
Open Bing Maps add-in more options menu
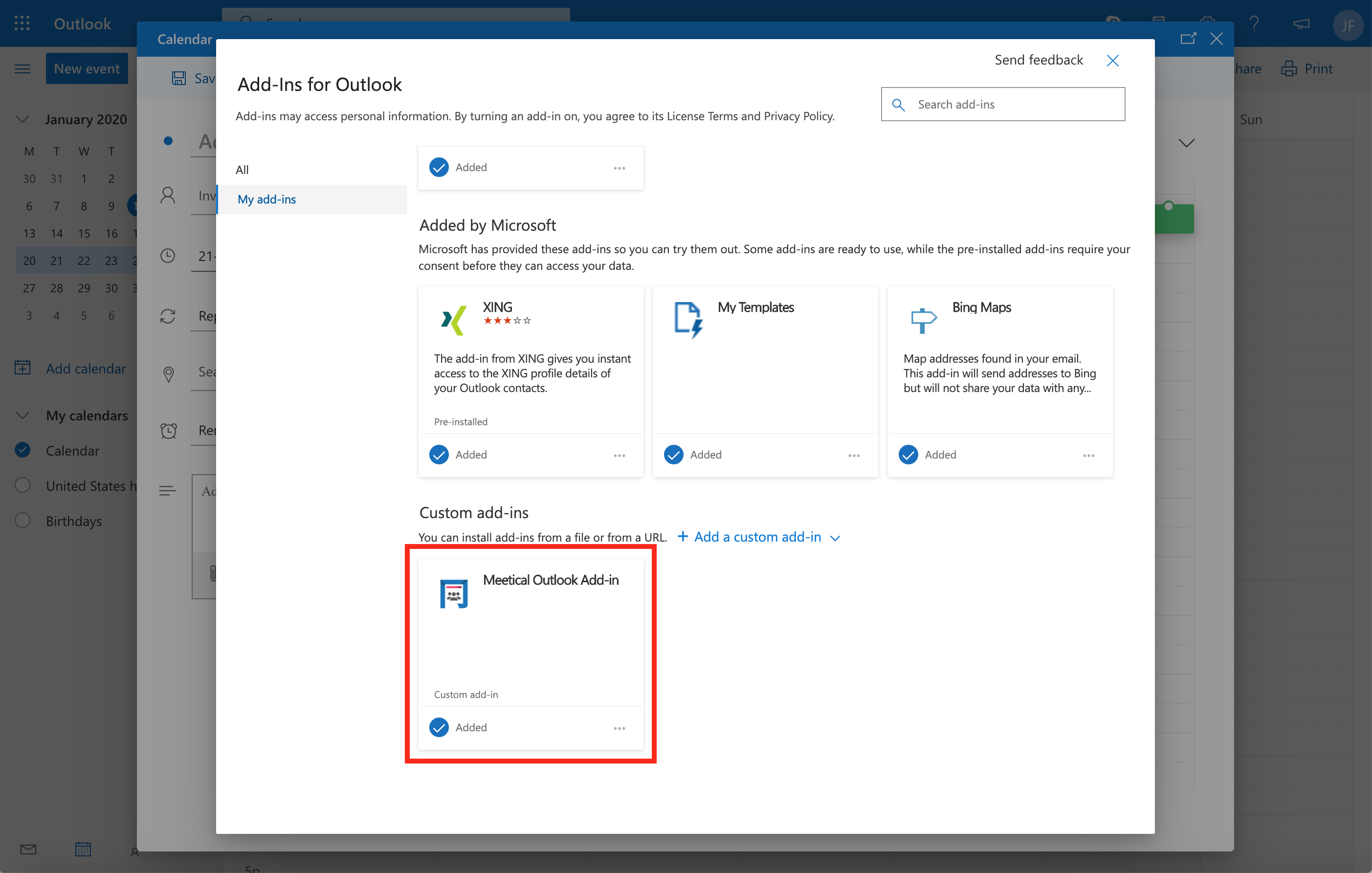(x=1088, y=455)
